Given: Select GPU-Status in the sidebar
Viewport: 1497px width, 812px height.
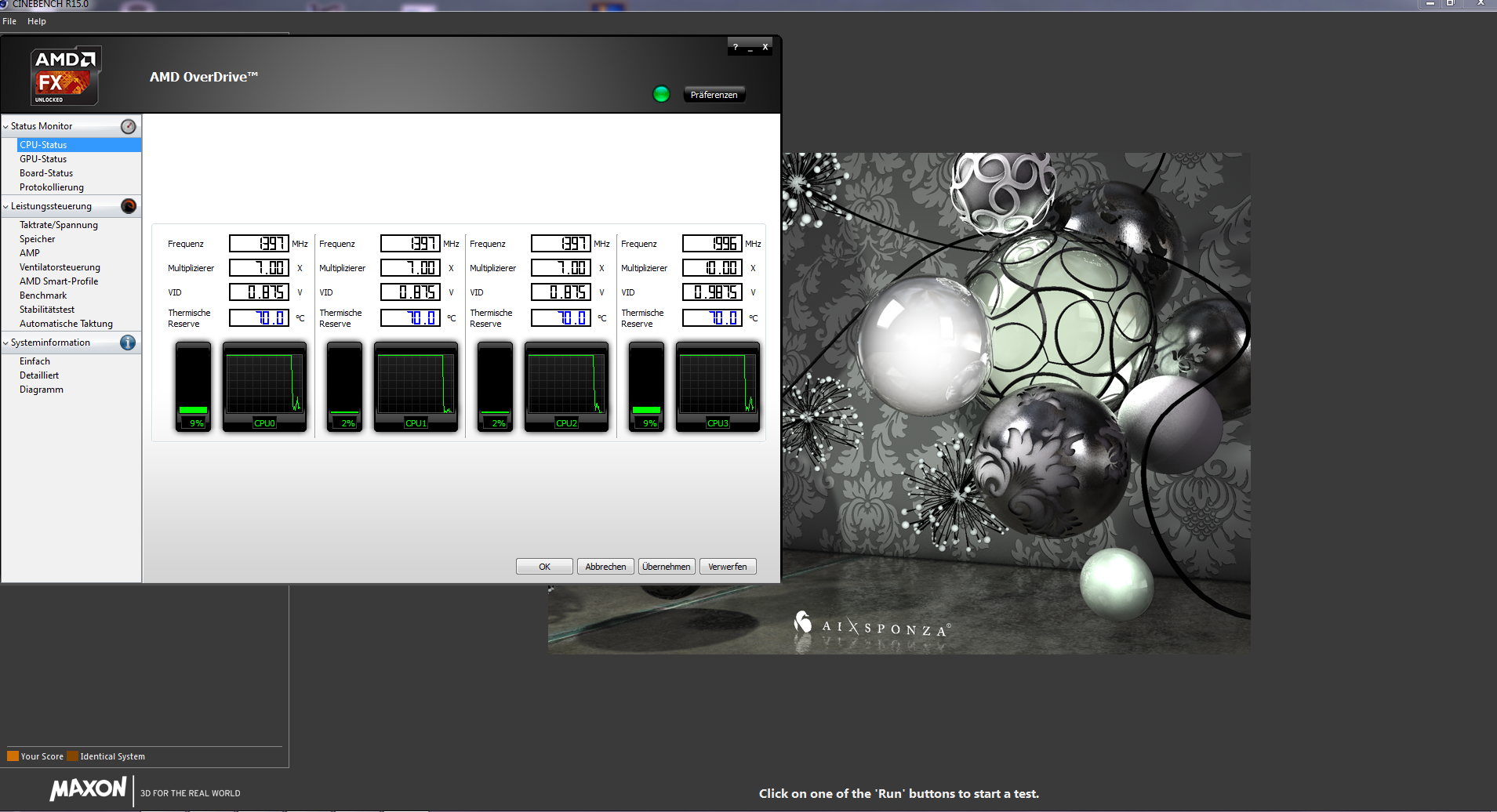Looking at the screenshot, I should [x=43, y=159].
